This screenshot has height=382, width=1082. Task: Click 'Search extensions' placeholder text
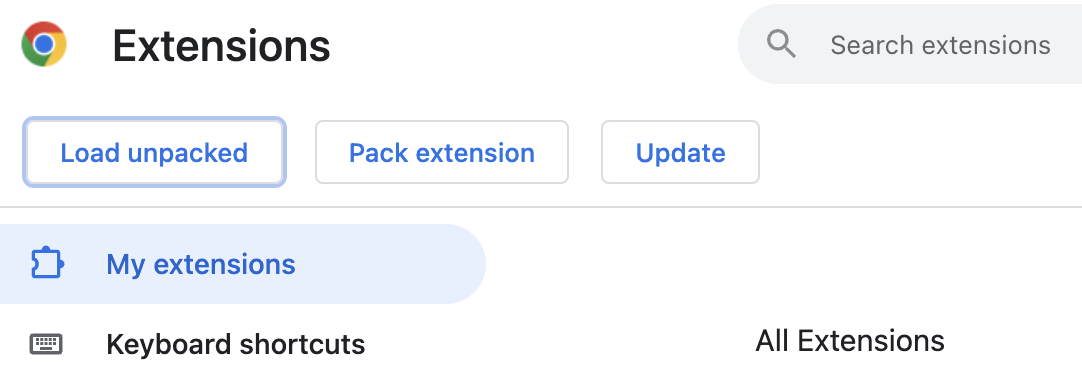point(940,46)
